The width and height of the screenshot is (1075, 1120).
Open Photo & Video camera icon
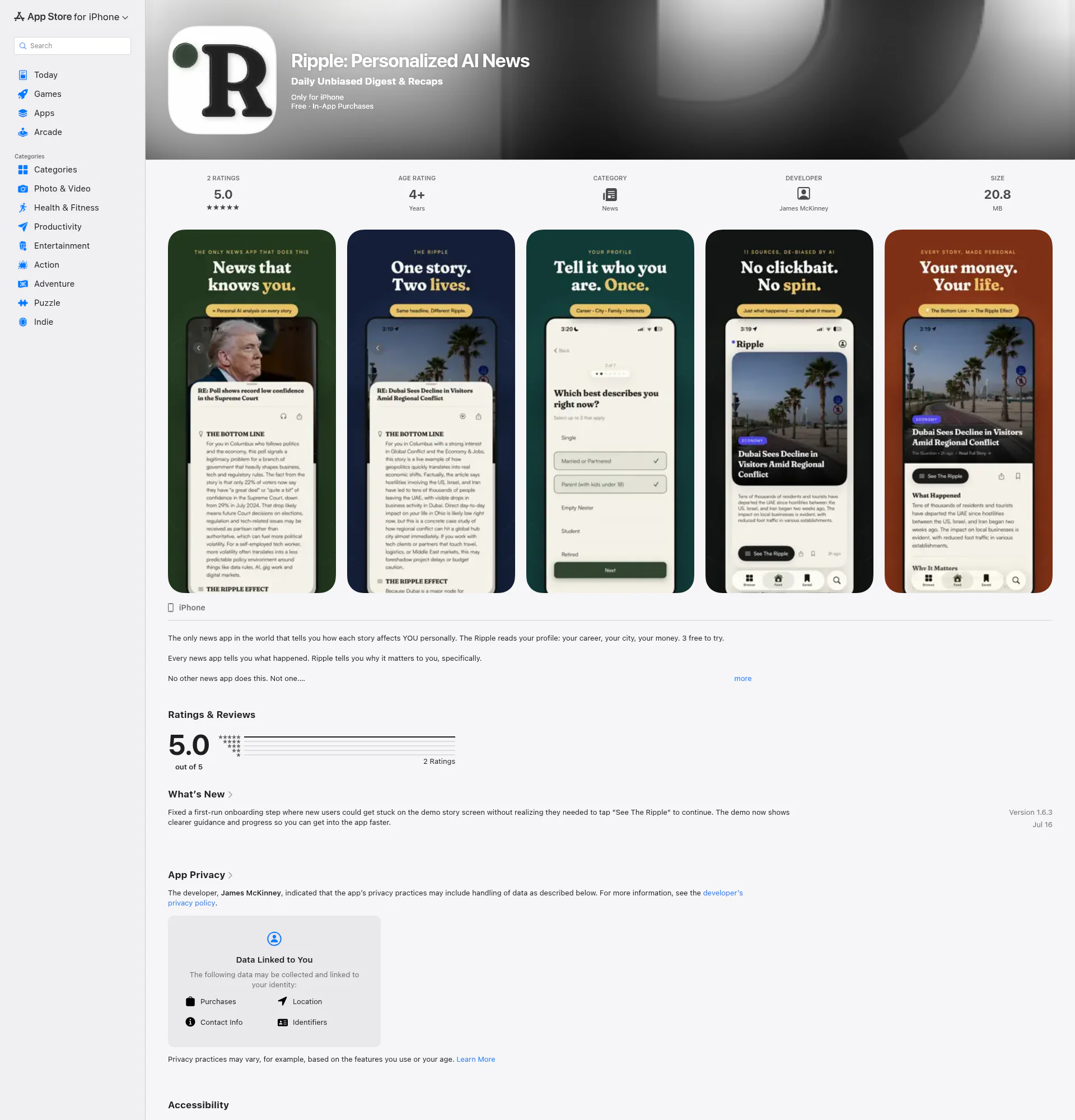pos(23,189)
